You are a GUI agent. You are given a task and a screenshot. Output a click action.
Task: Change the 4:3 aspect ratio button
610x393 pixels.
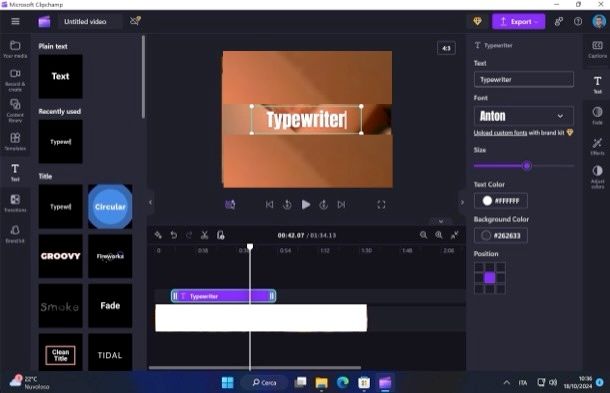[x=446, y=48]
